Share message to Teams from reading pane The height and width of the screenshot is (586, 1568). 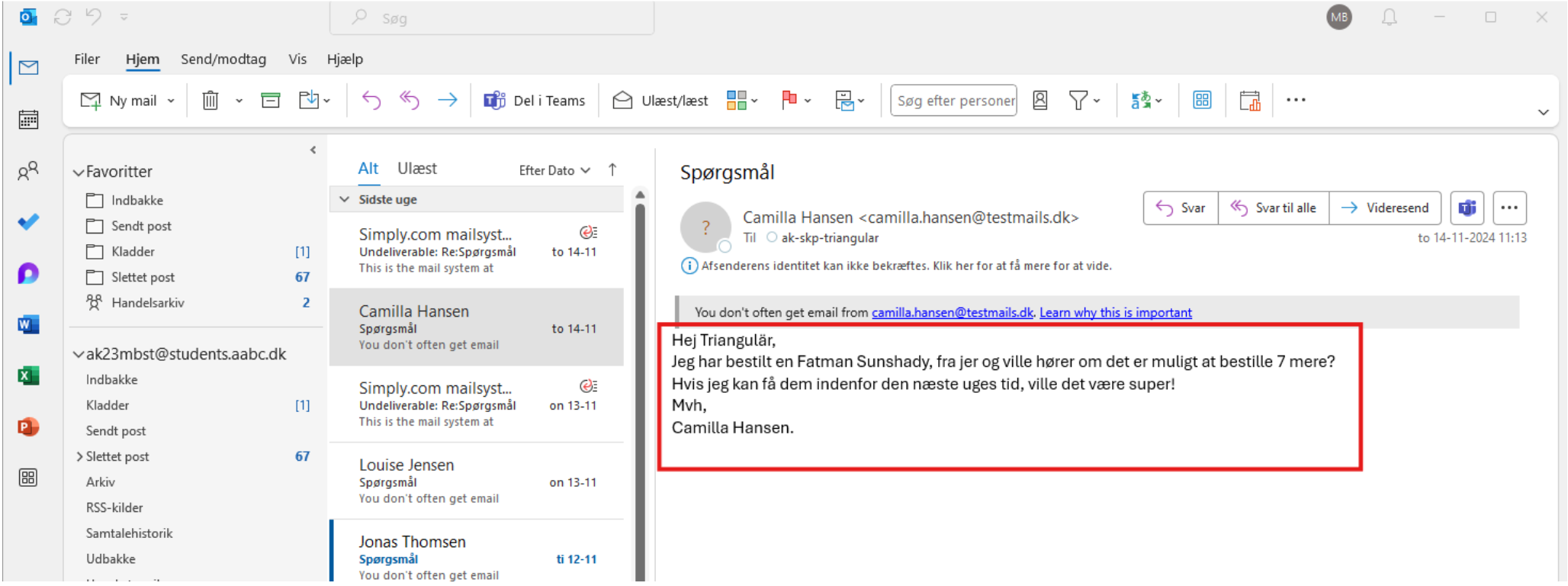1467,208
